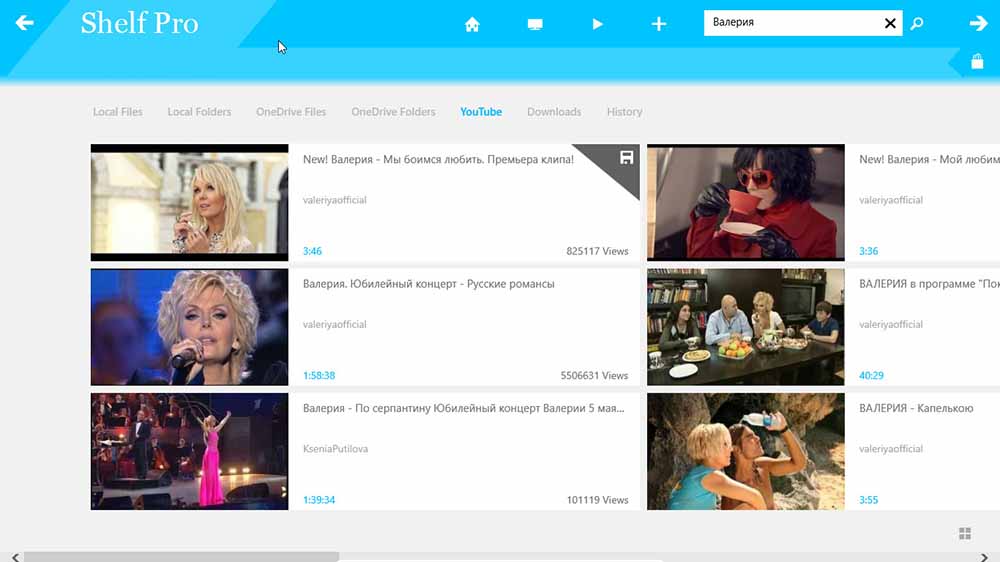The width and height of the screenshot is (1000, 562).
Task: Open the store bag icon
Action: pyautogui.click(x=977, y=61)
